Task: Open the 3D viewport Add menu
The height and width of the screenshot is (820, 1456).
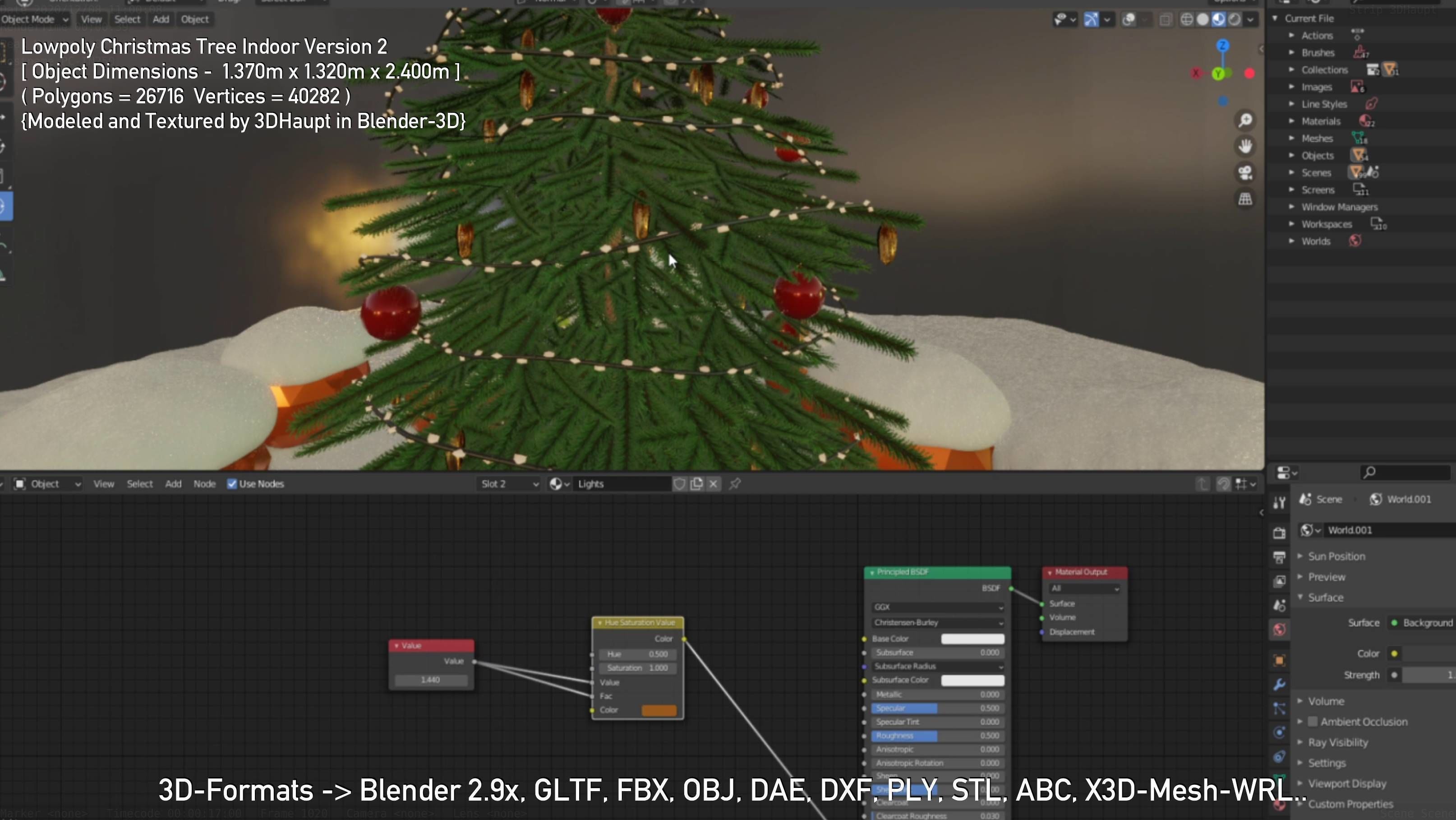Action: (161, 19)
